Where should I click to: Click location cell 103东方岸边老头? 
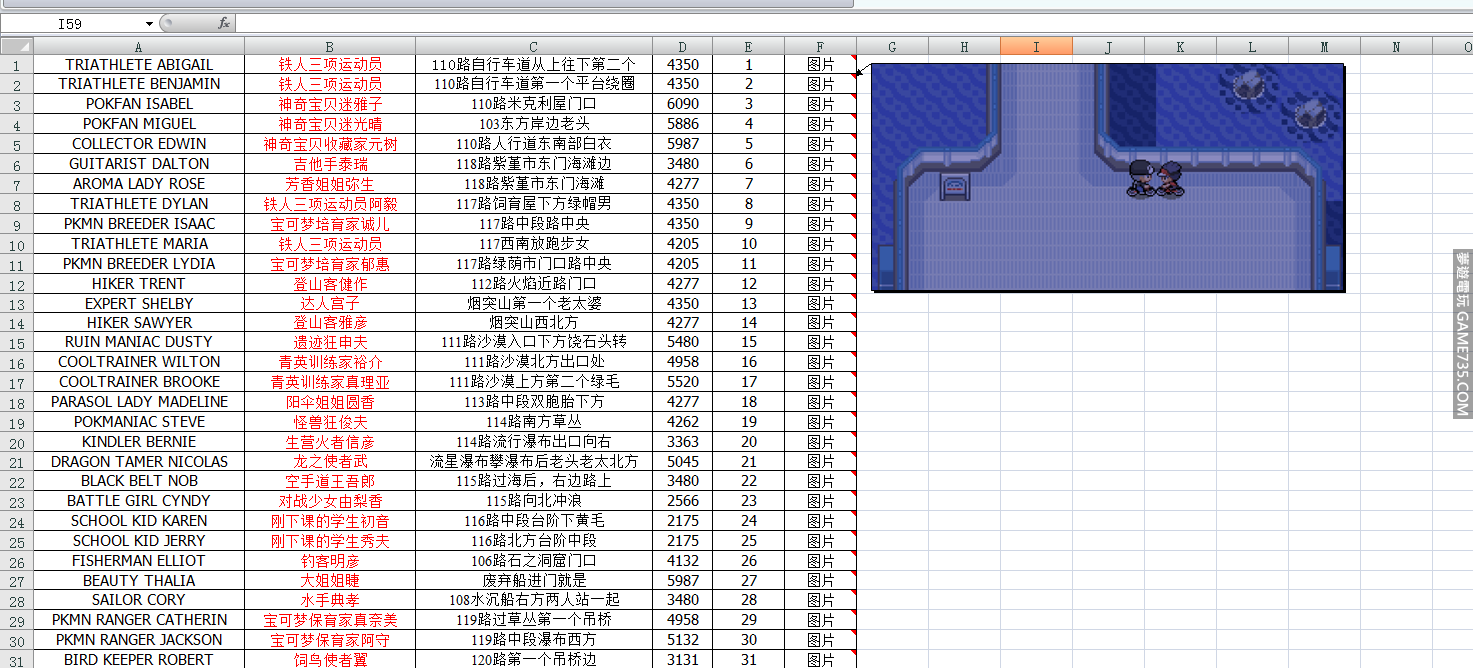tap(534, 124)
